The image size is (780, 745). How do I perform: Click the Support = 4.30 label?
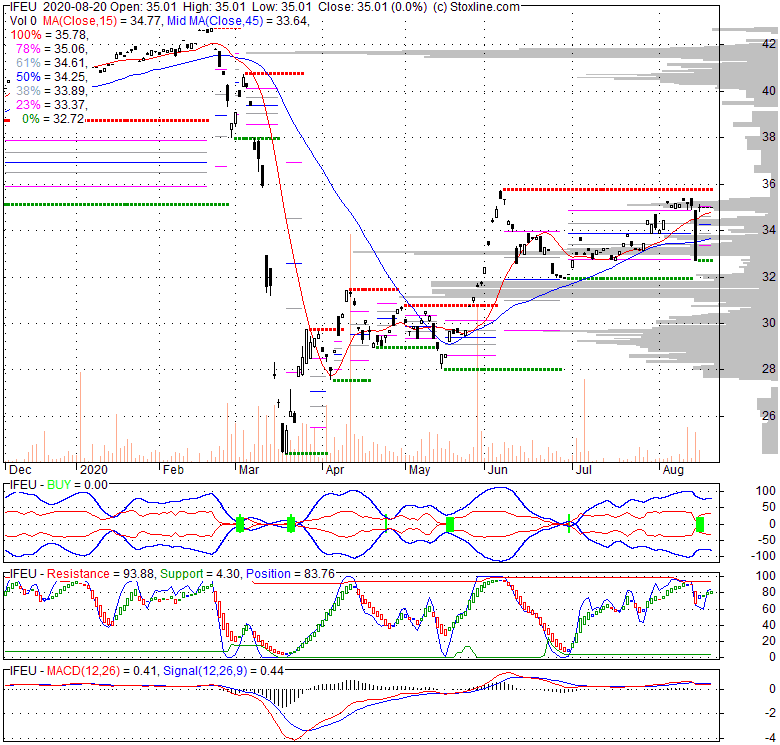point(201,574)
